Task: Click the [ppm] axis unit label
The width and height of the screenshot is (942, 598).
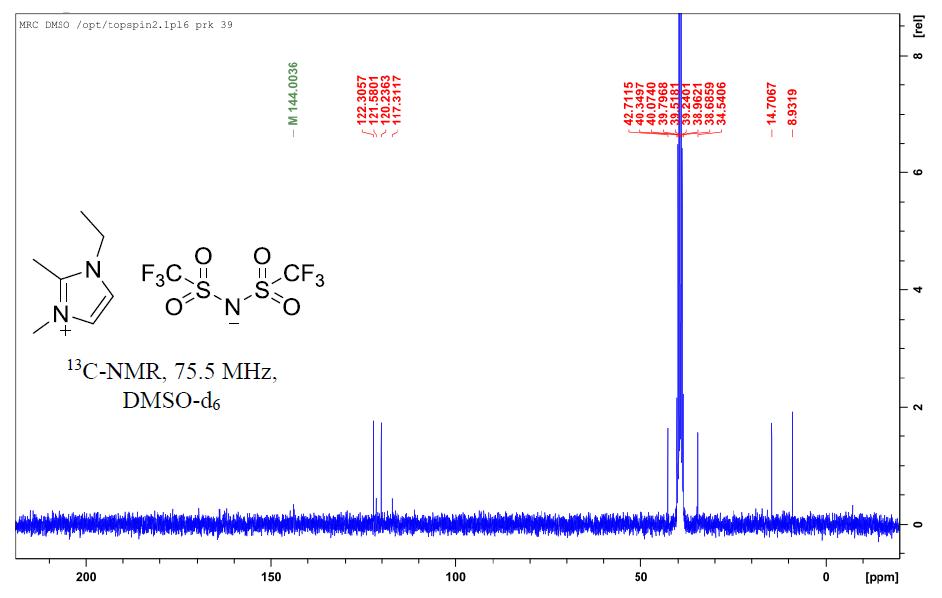Action: pos(880,577)
